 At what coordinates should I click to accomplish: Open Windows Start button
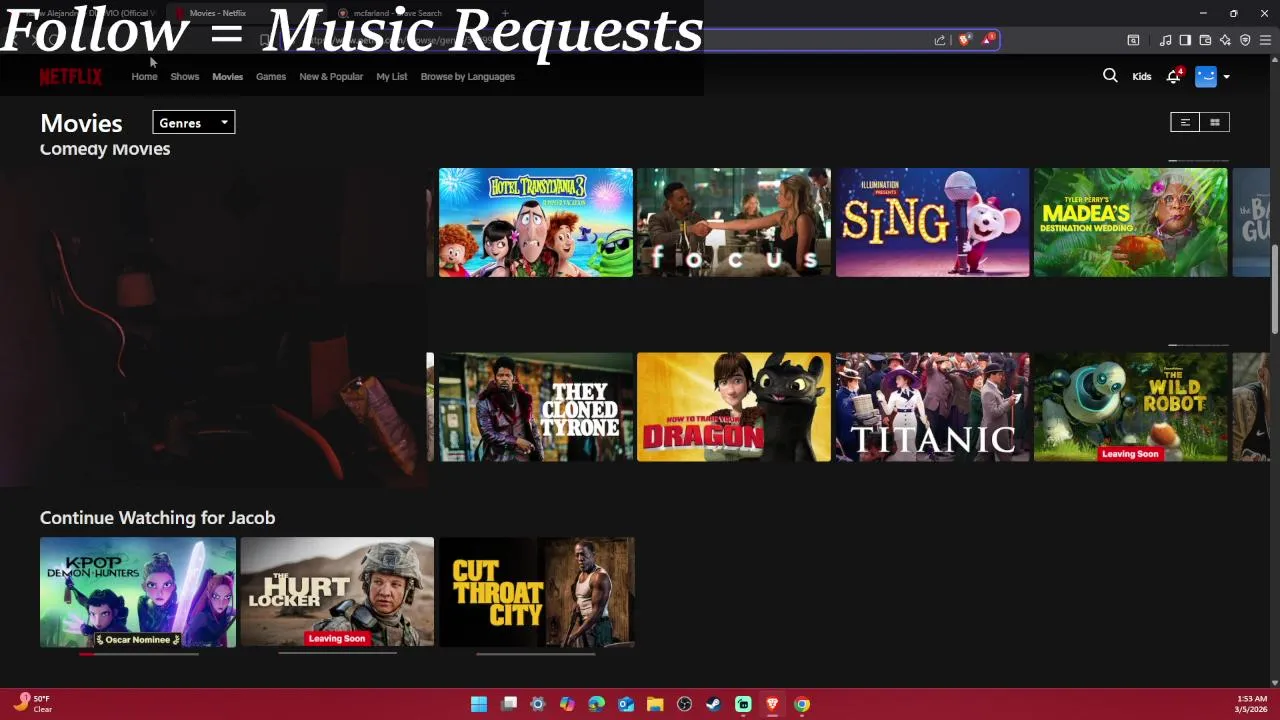pos(479,704)
